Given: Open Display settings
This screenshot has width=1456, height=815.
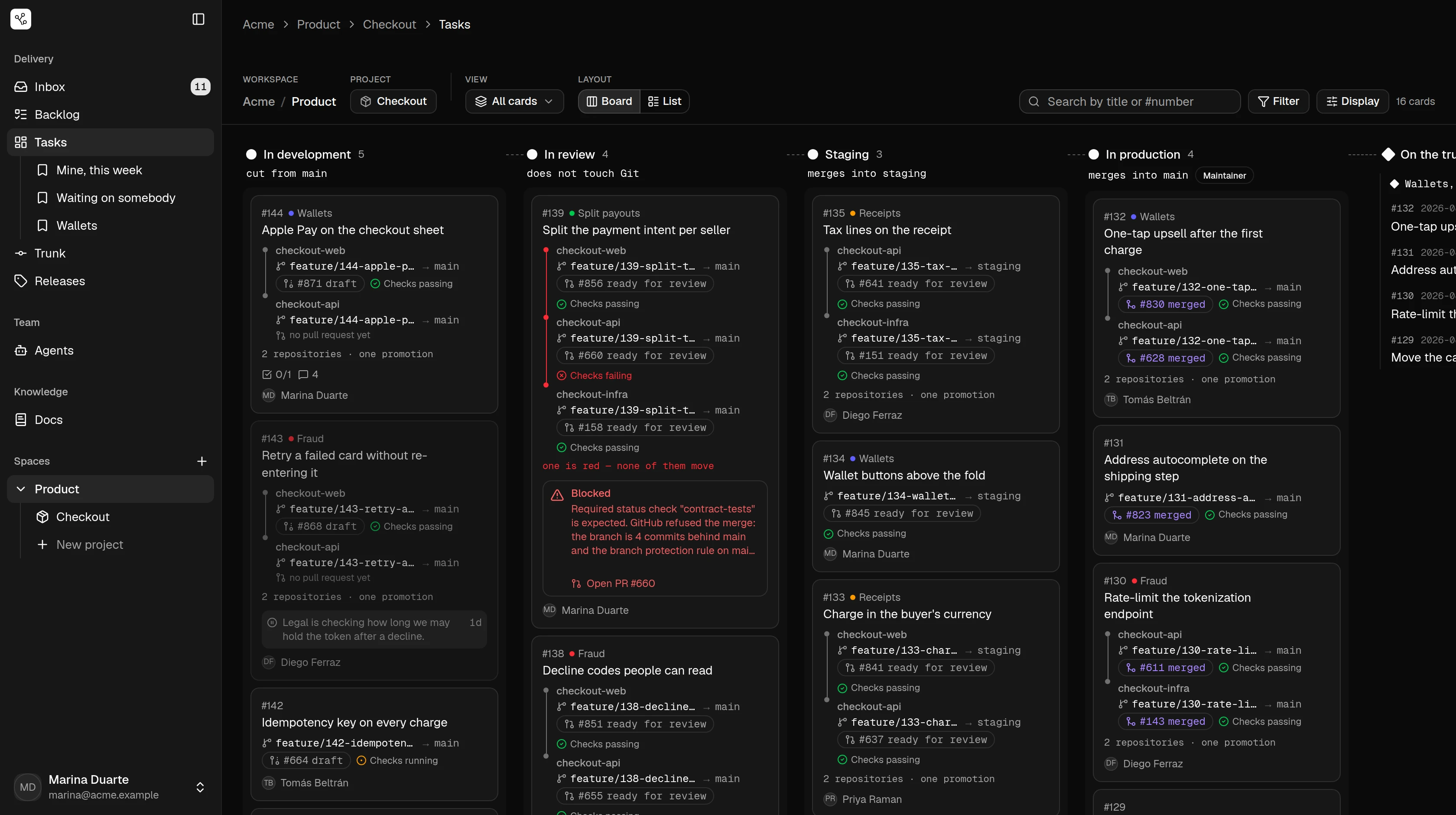Looking at the screenshot, I should (1352, 101).
